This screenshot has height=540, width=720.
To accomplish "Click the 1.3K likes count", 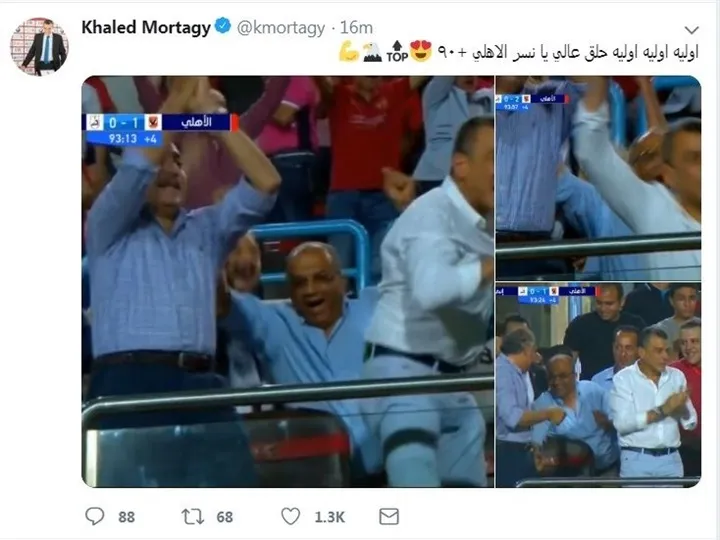I will pos(330,517).
